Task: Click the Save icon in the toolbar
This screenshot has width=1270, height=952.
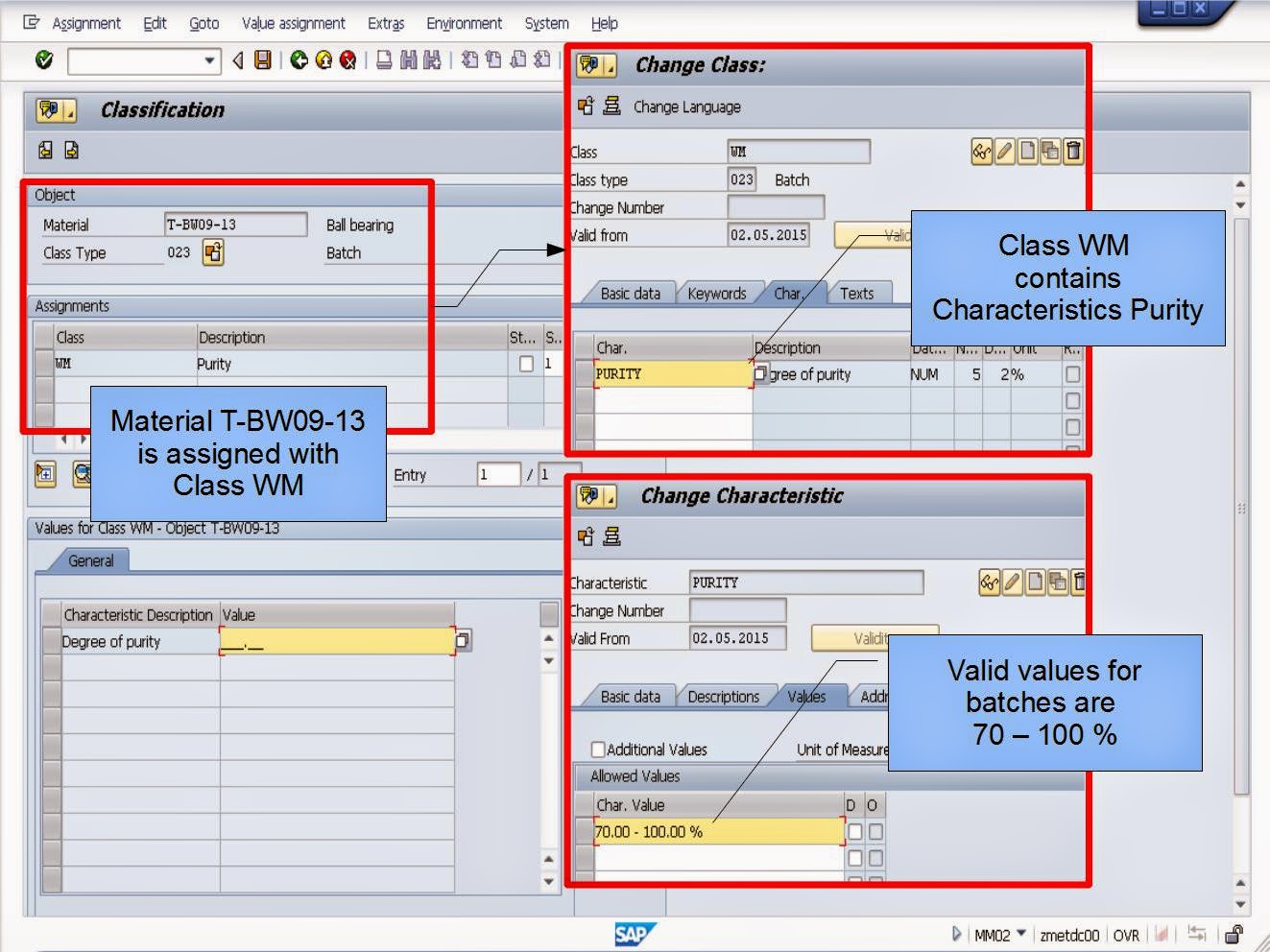Action: (261, 59)
